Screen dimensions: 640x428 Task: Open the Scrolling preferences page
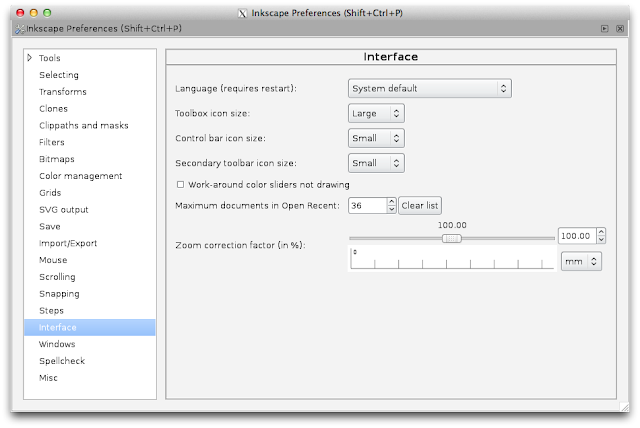click(57, 277)
